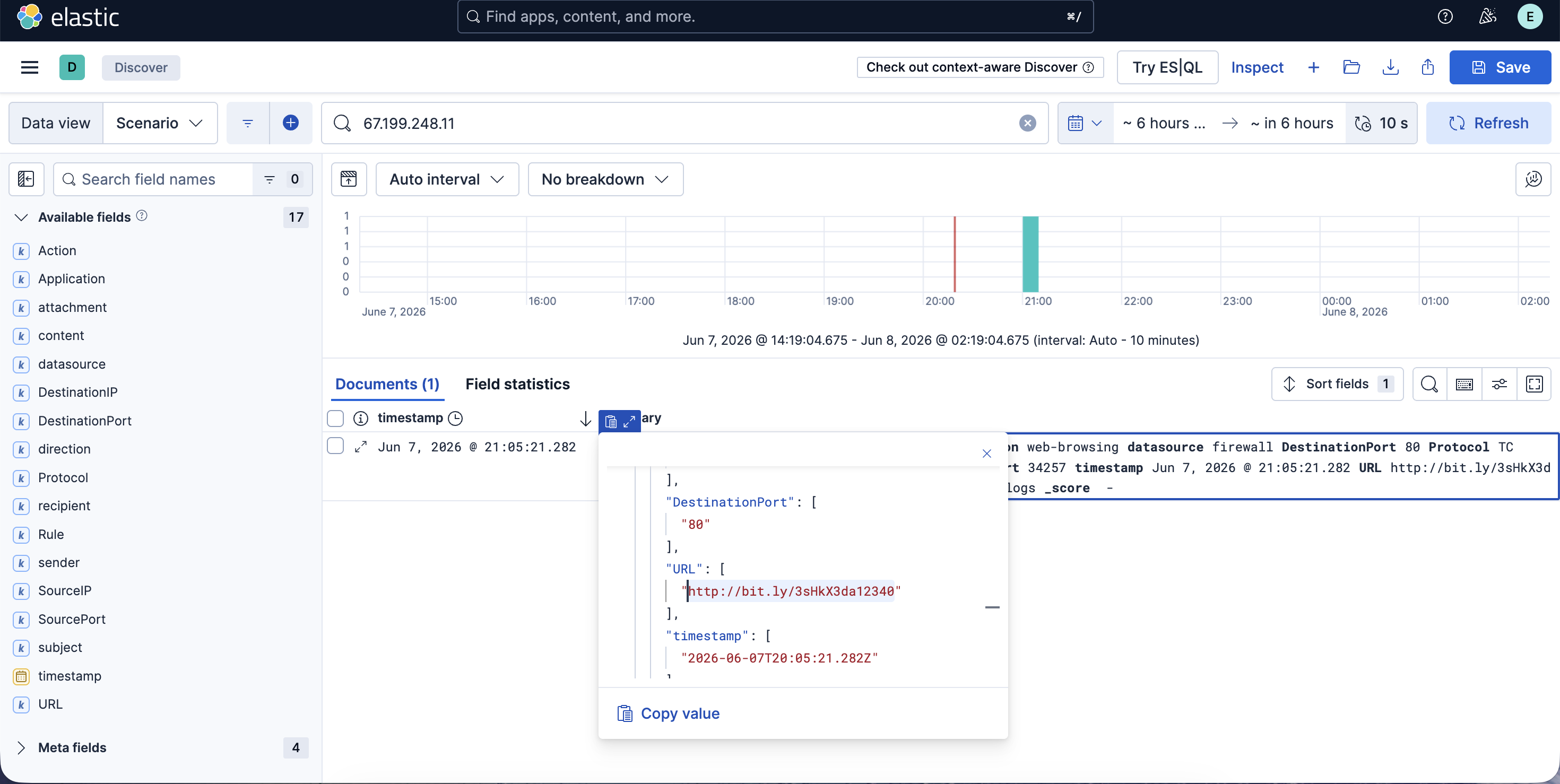Screen dimensions: 1560x784
Task: Open the Sort fields menu
Action: pyautogui.click(x=1337, y=384)
